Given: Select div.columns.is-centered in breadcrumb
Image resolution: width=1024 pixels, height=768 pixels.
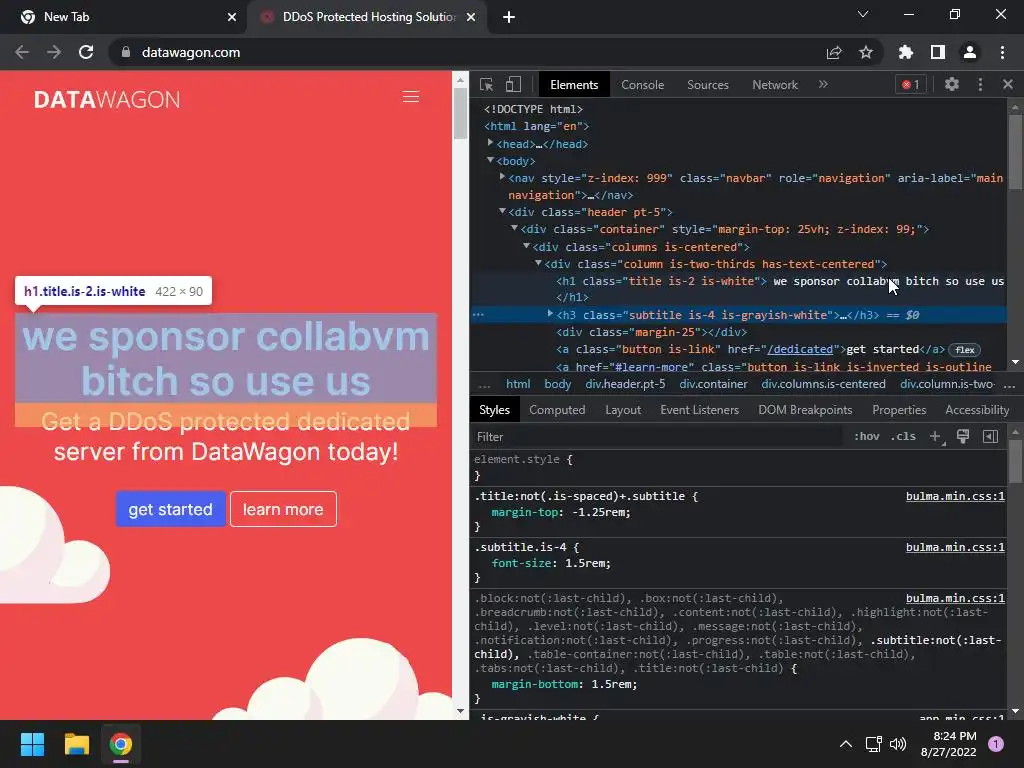Looking at the screenshot, I should tap(824, 384).
